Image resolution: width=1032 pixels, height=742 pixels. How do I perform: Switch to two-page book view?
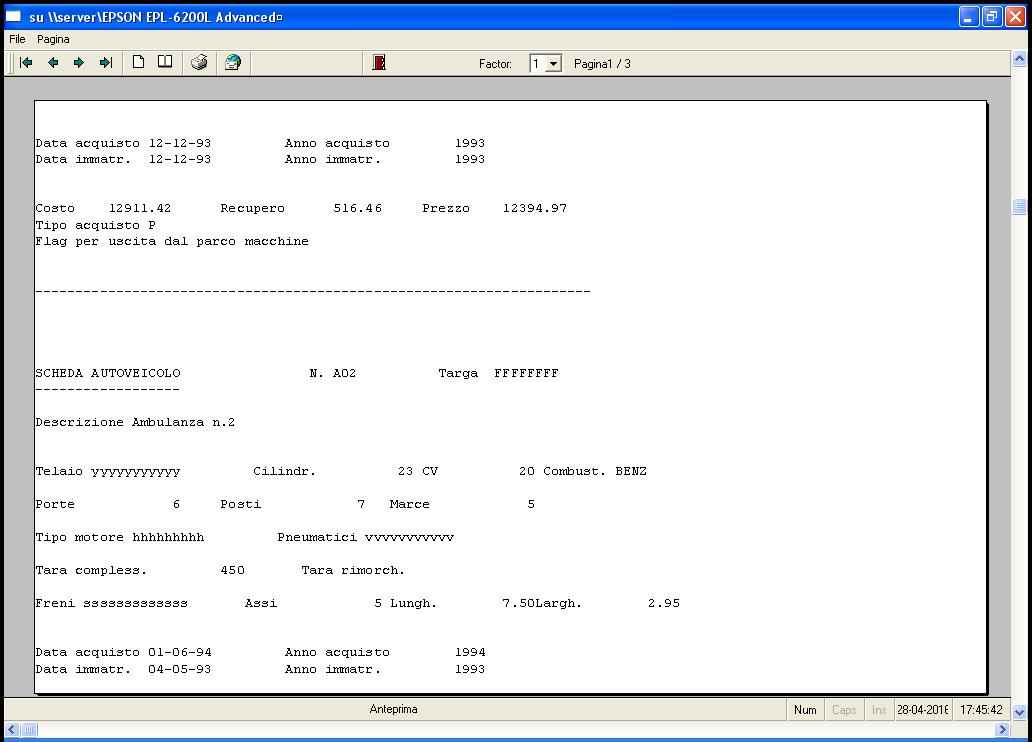(165, 62)
